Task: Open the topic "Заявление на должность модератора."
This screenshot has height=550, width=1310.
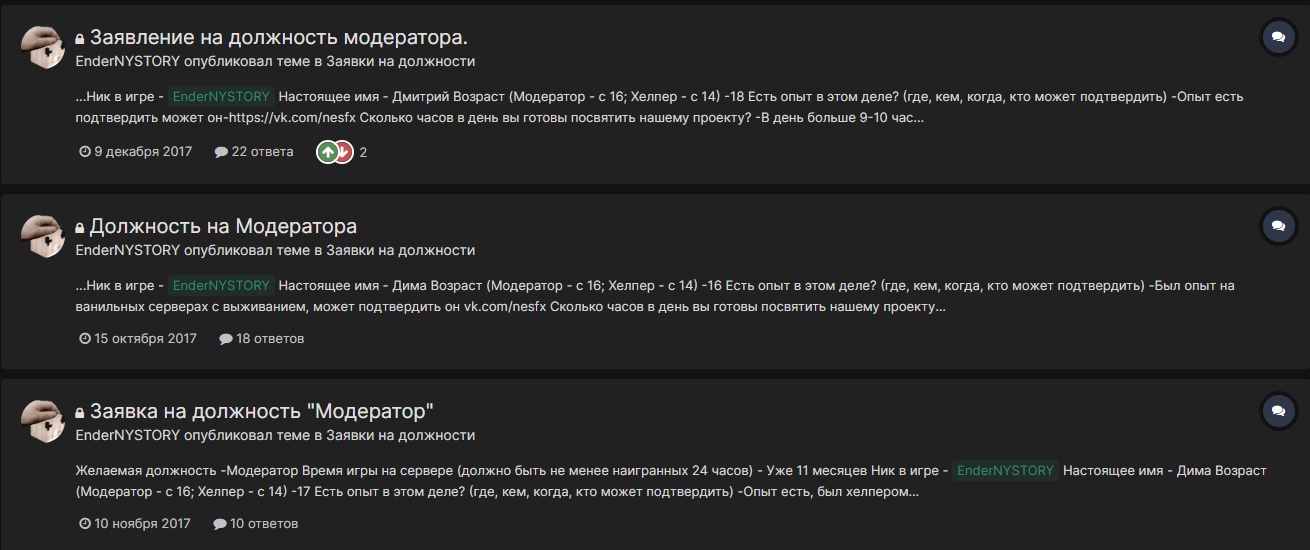Action: pyautogui.click(x=279, y=38)
